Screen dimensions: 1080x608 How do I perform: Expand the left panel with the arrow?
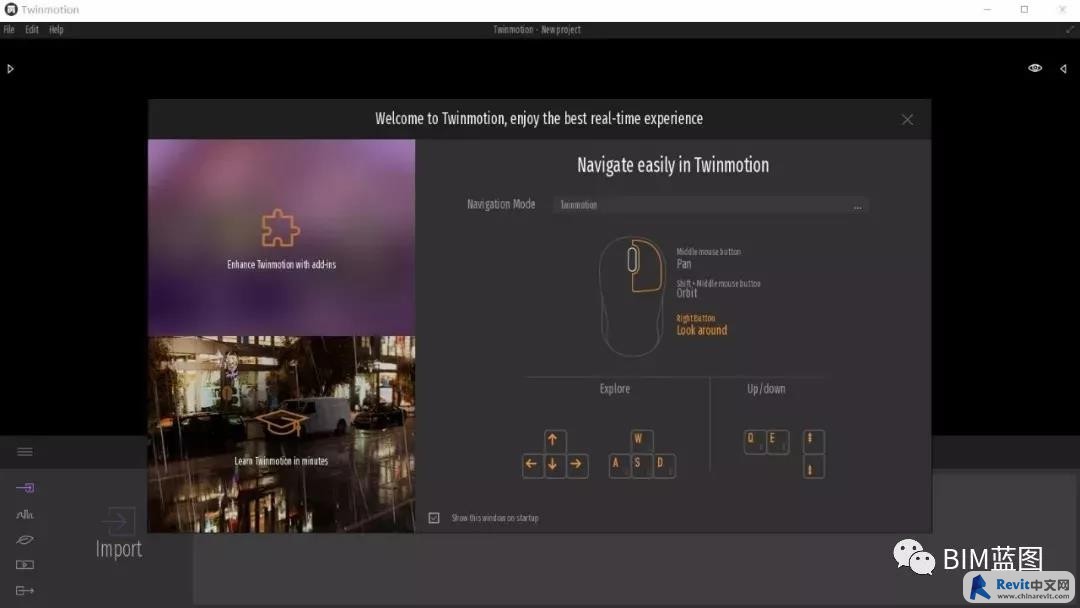pos(10,69)
